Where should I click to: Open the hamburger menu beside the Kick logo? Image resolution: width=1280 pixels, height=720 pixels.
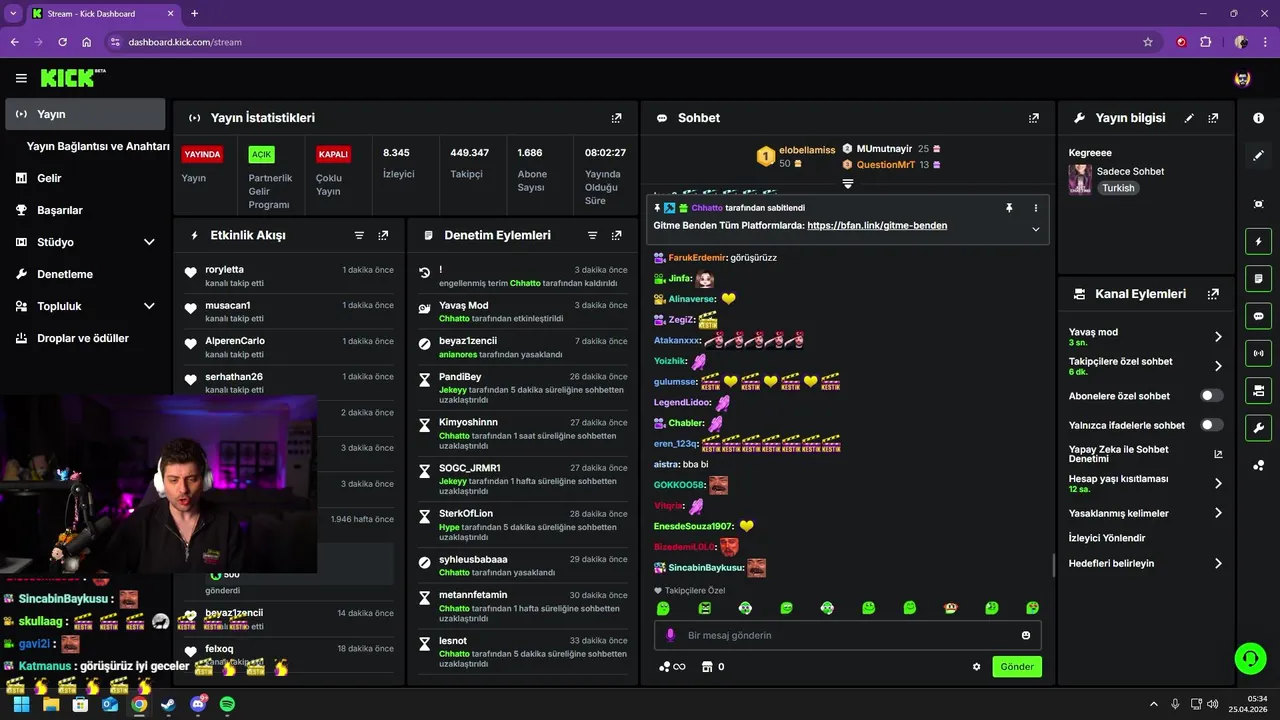[x=21, y=78]
